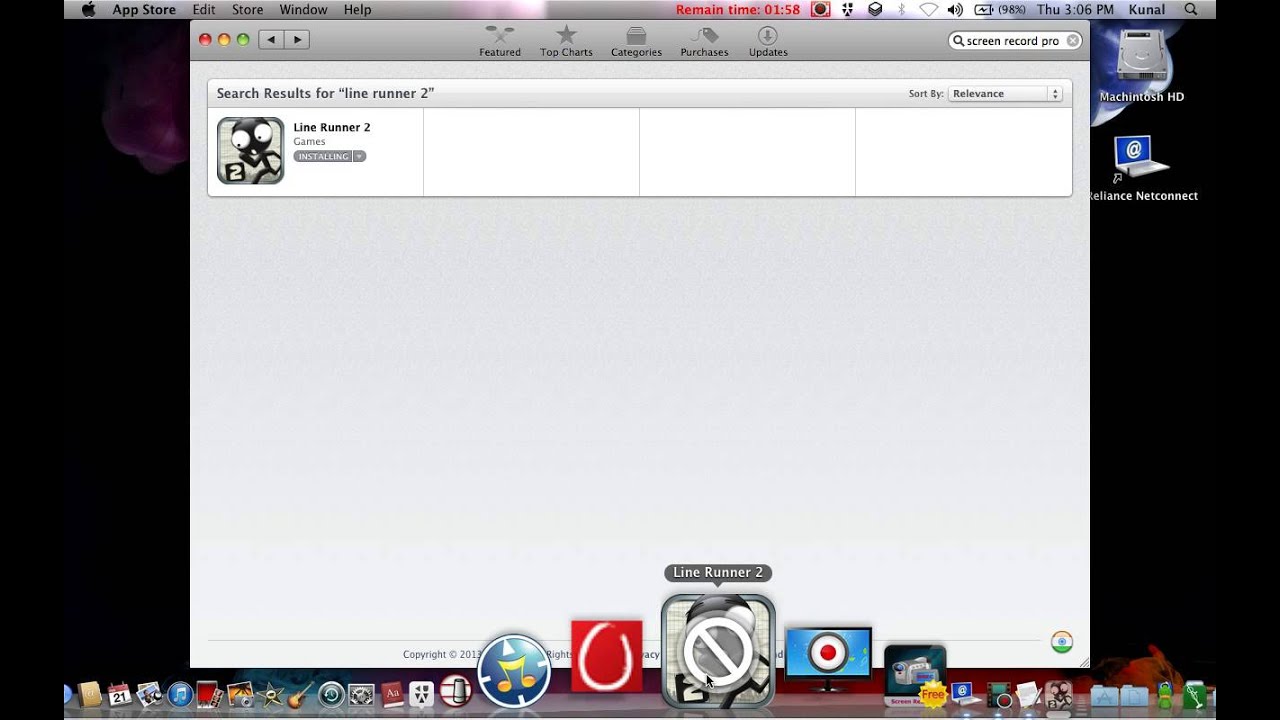Click the clock showing Thu 3:06 PM
The height and width of the screenshot is (720, 1280).
(x=1075, y=9)
